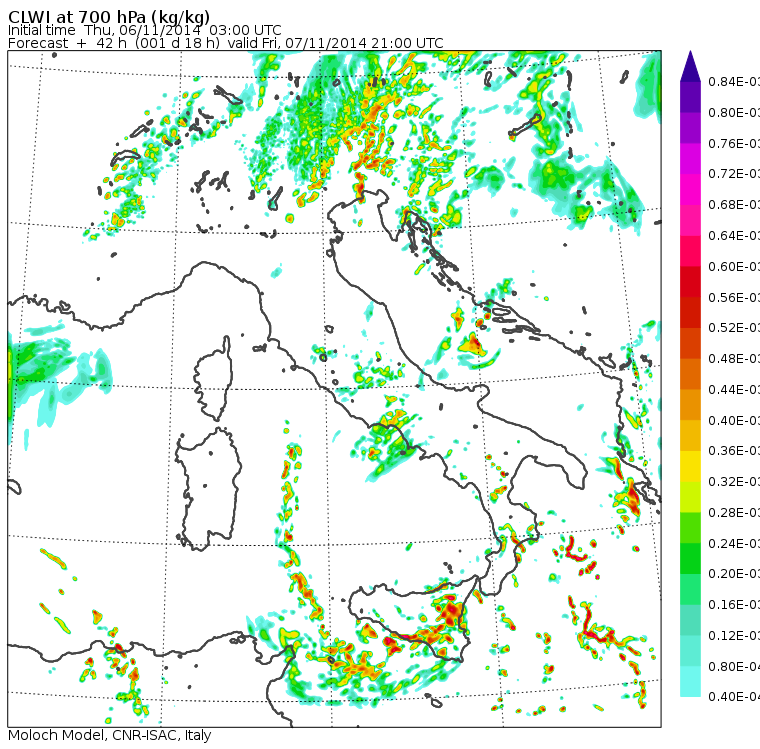Click the 0.16E-03 legend label
Screen dimensions: 760x749
(734, 605)
